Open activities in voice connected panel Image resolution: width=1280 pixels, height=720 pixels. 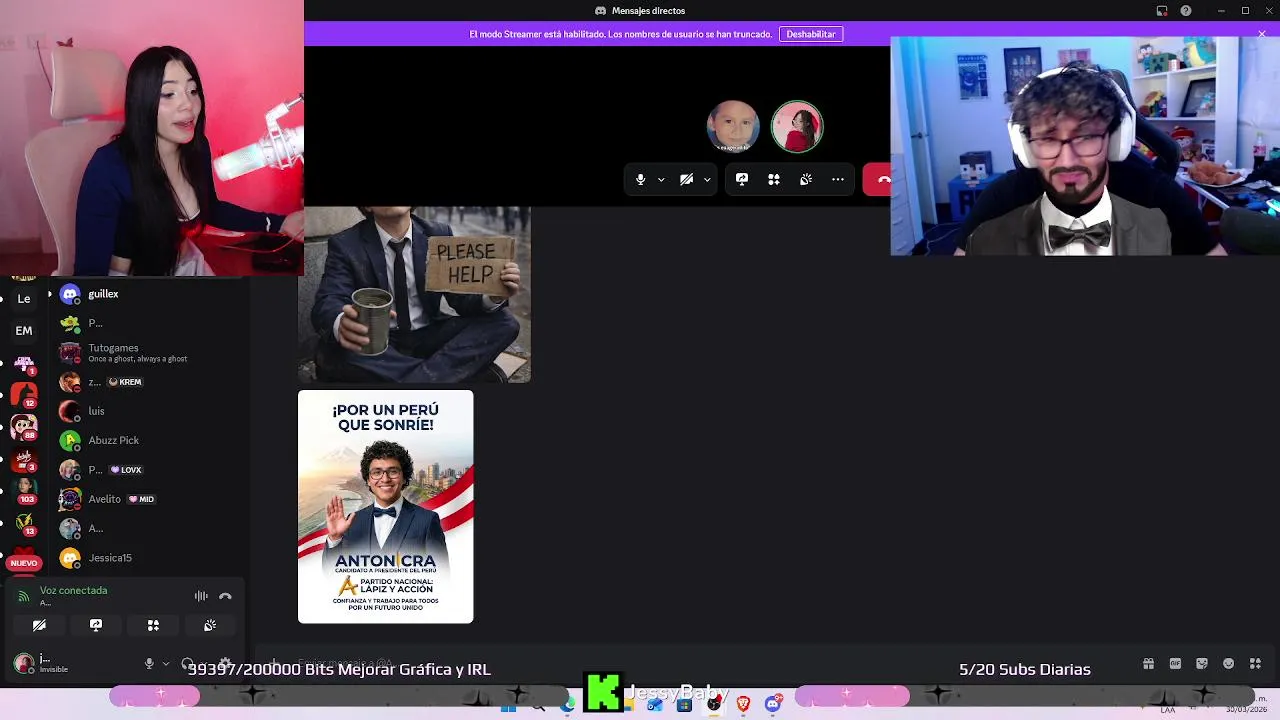point(153,625)
